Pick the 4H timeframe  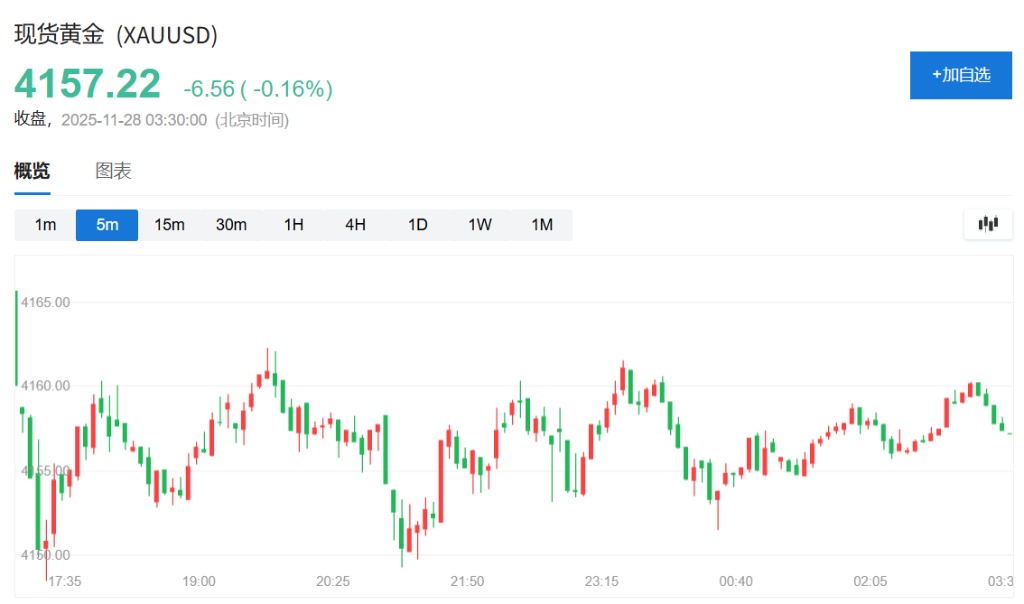pyautogui.click(x=355, y=225)
